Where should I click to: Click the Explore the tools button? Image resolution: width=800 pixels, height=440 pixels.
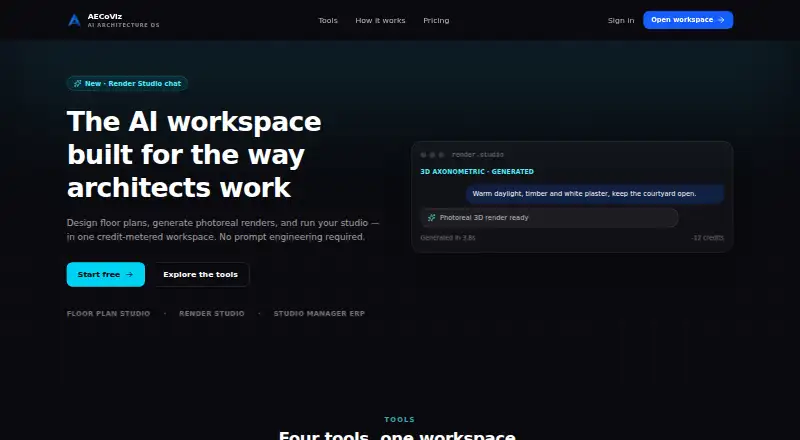201,274
